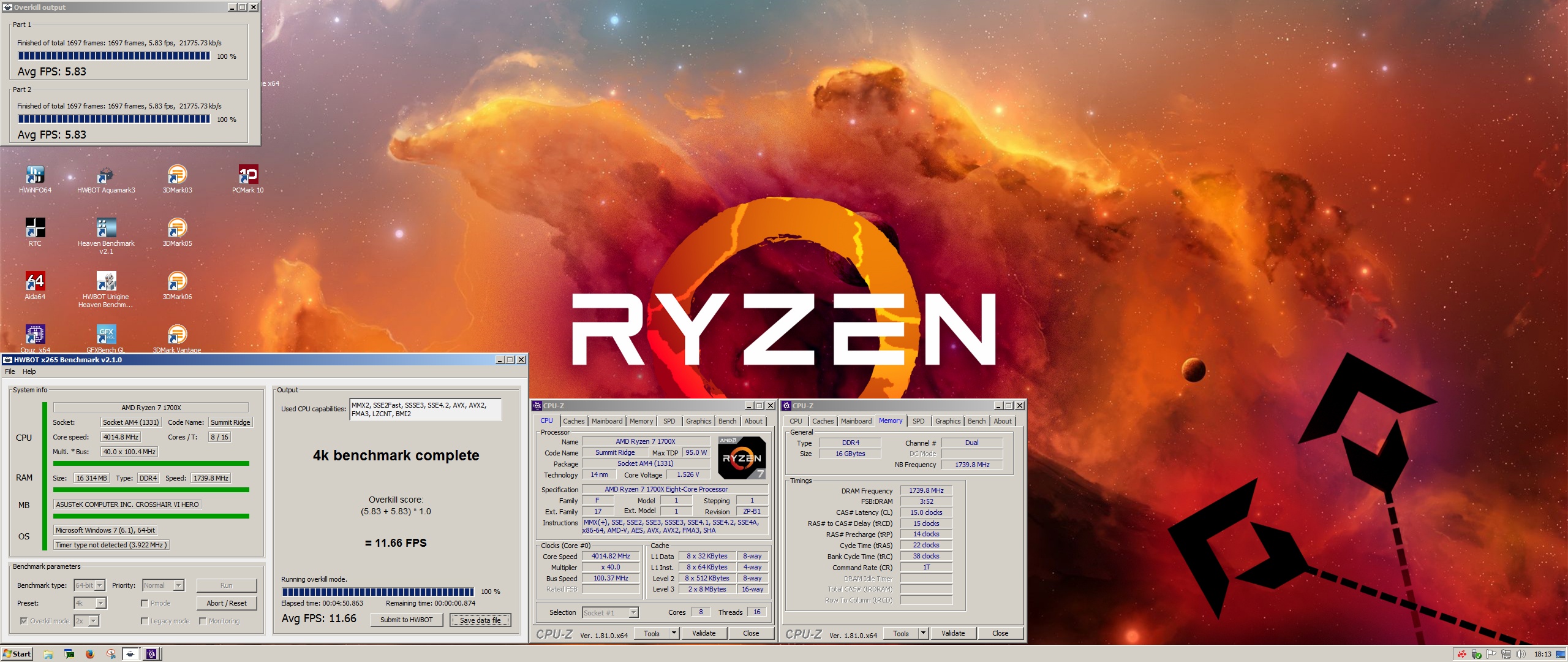Expand Tools arrow in the CPU-Z Memory-tab window

(923, 633)
